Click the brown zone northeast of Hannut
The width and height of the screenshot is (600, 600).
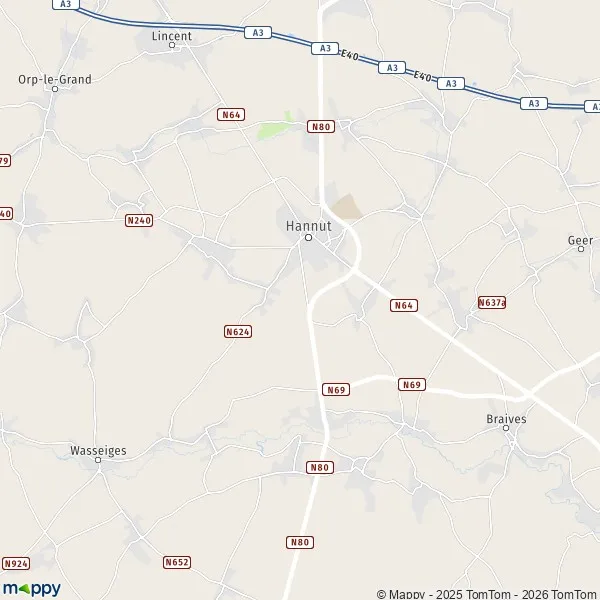coord(346,207)
